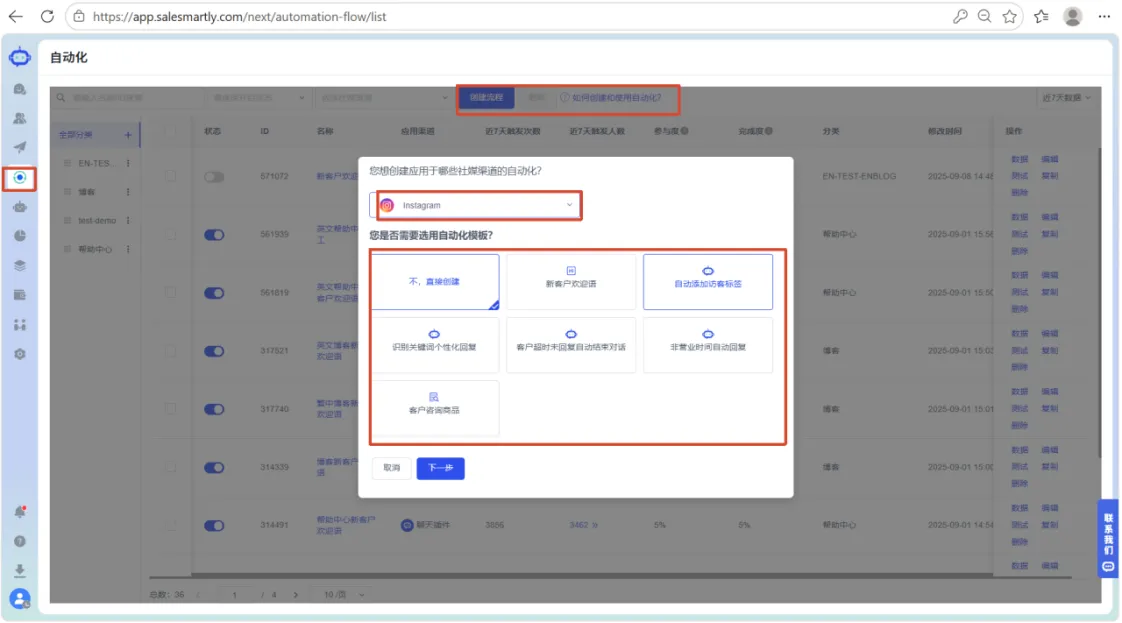1122x623 pixels.
Task: Check the checkbox for row 571072
Action: click(170, 176)
